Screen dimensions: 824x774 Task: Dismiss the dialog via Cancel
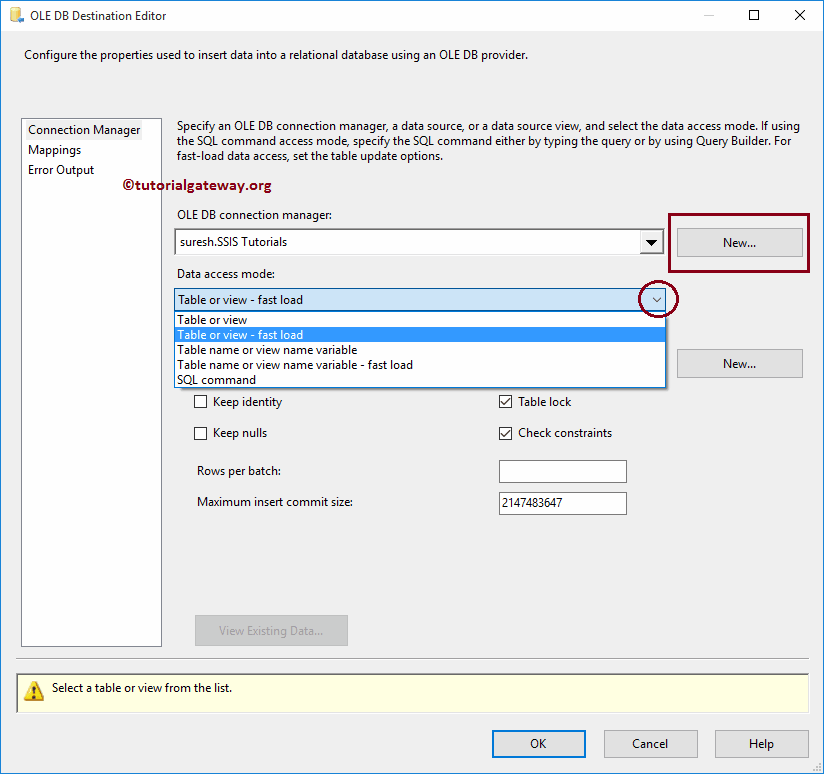pos(650,743)
